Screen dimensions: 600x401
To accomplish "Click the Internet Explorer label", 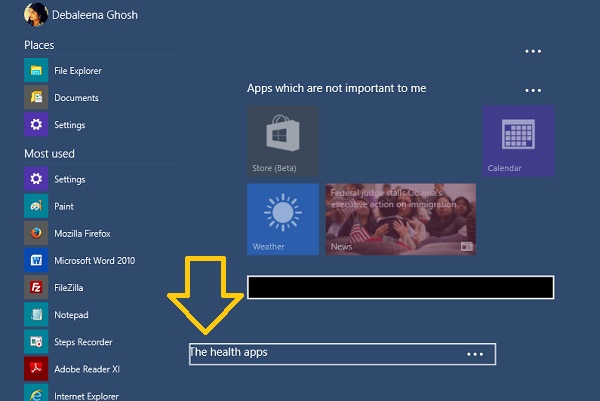I will (86, 396).
